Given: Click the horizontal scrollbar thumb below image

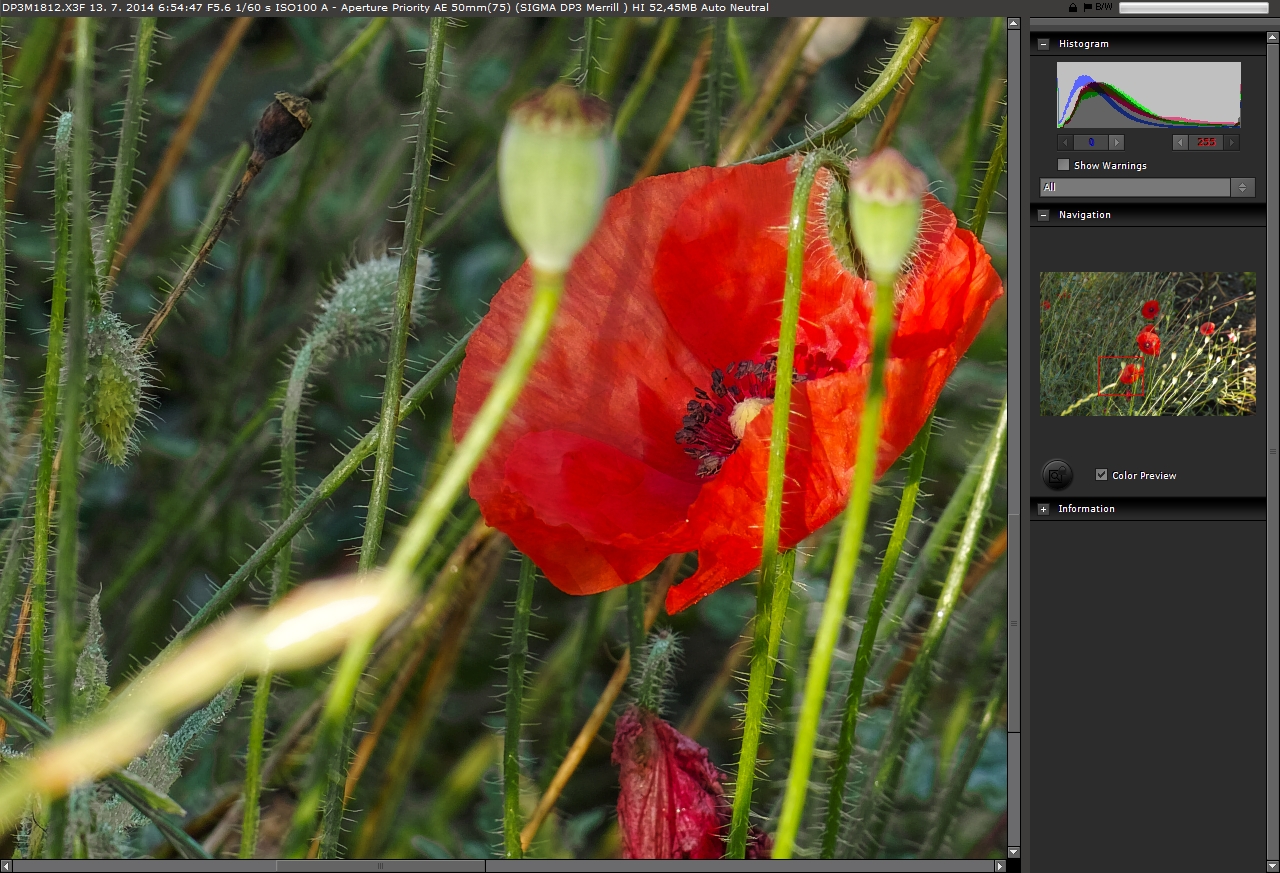Looking at the screenshot, I should pos(380,866).
